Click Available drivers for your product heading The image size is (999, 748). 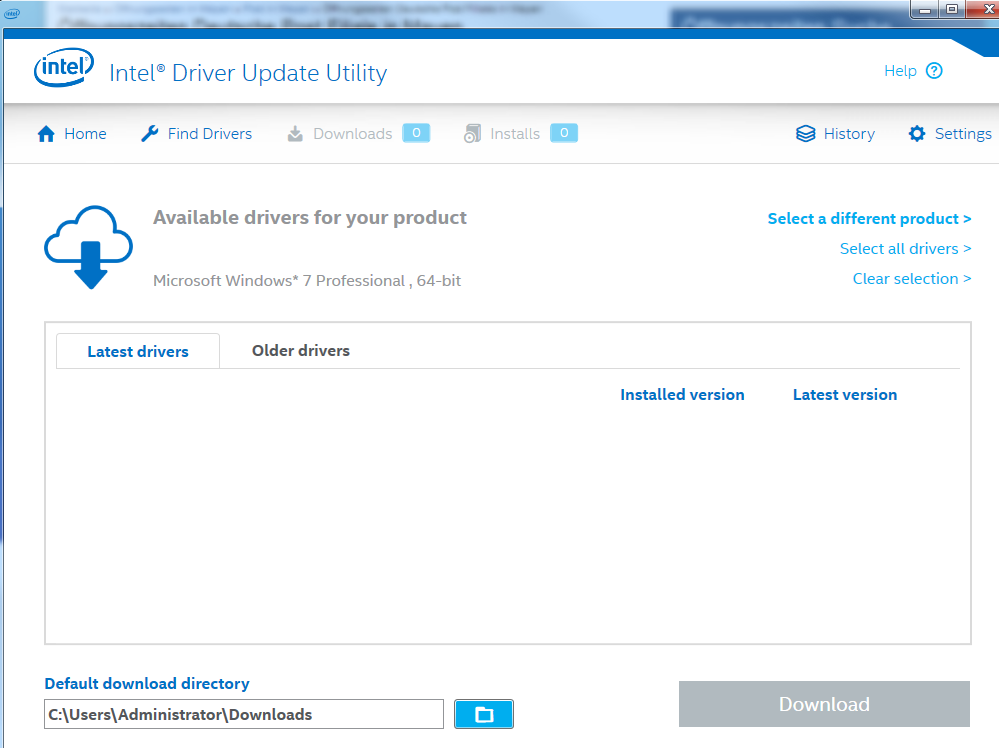tap(310, 218)
